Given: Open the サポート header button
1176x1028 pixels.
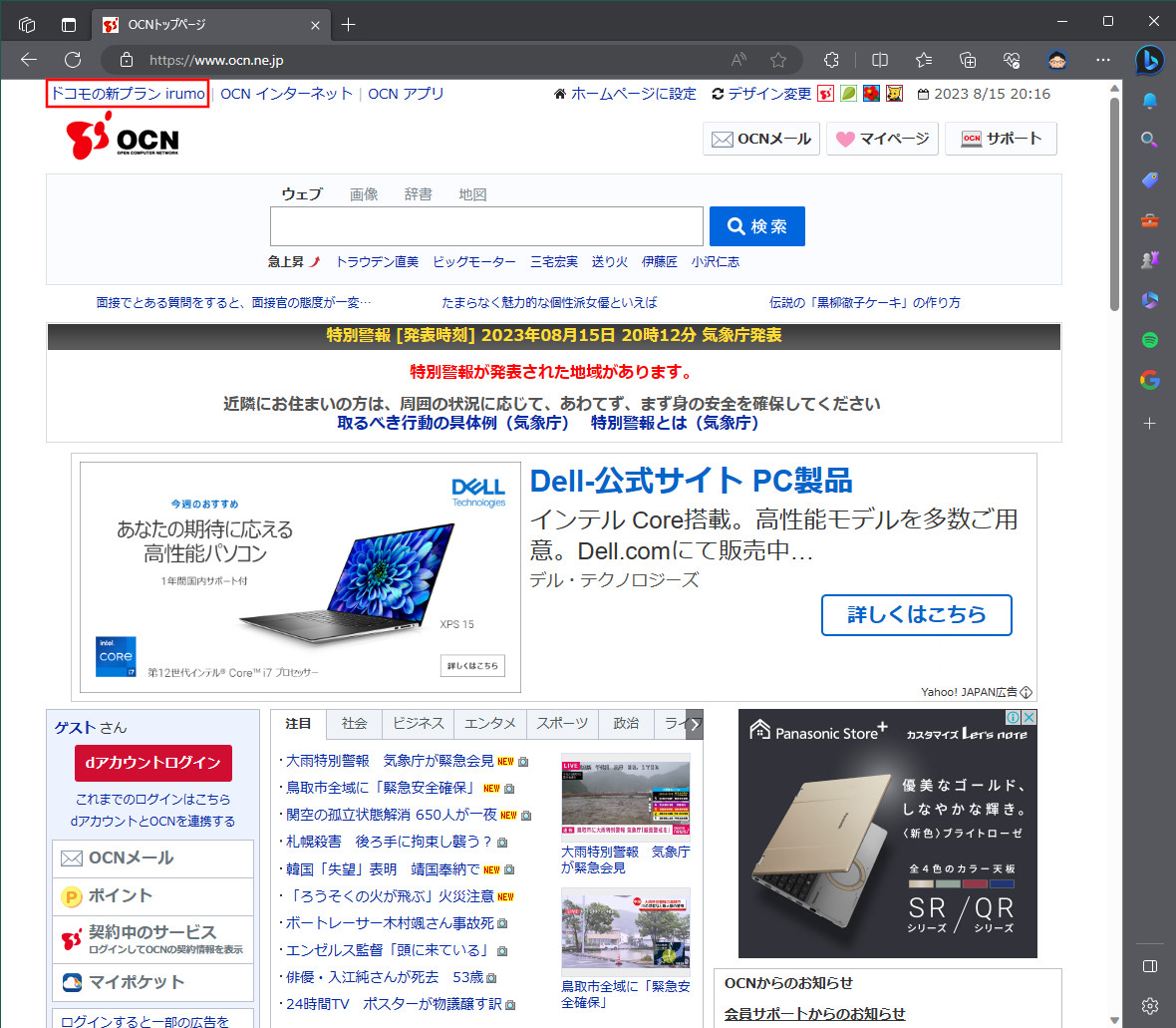Looking at the screenshot, I should click(1001, 139).
